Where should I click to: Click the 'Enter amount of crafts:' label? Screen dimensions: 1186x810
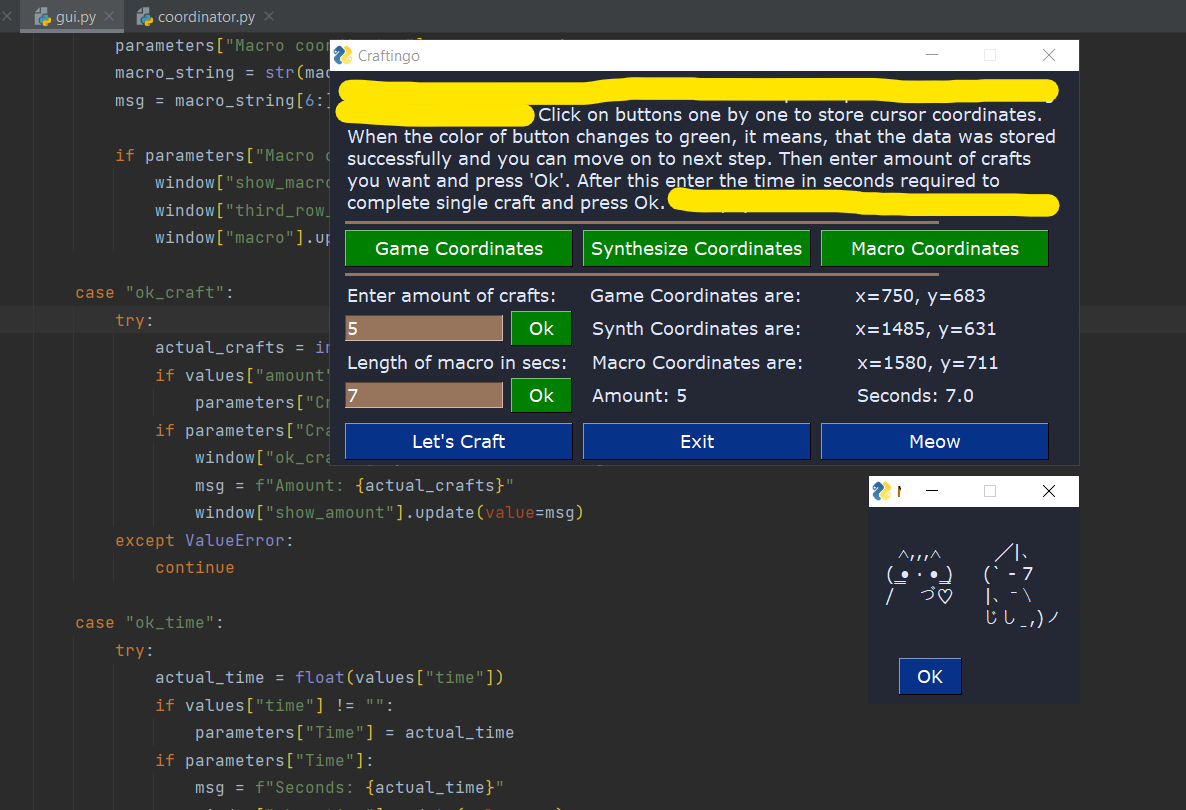tap(452, 296)
